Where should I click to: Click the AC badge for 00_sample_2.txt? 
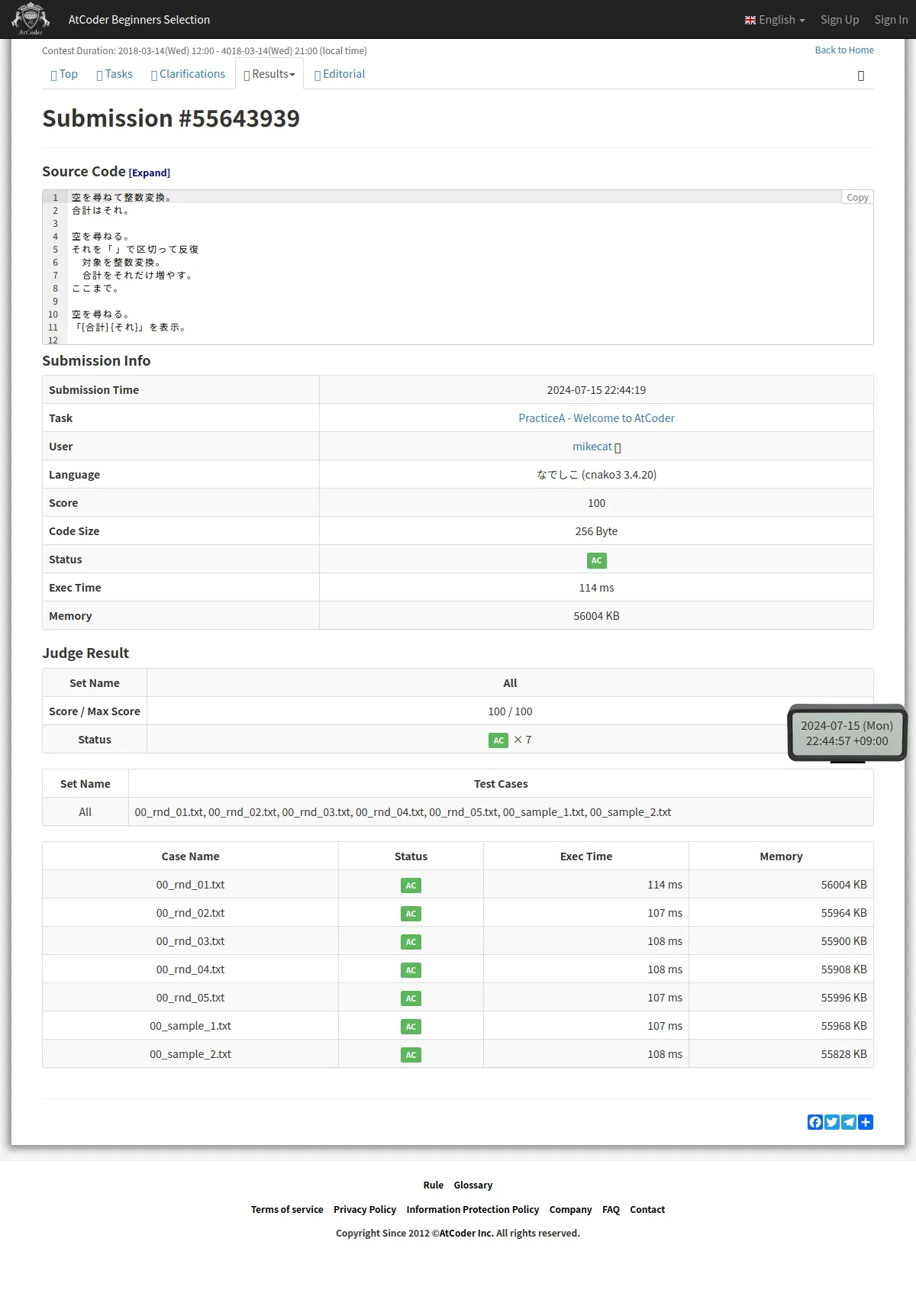pyautogui.click(x=411, y=1055)
